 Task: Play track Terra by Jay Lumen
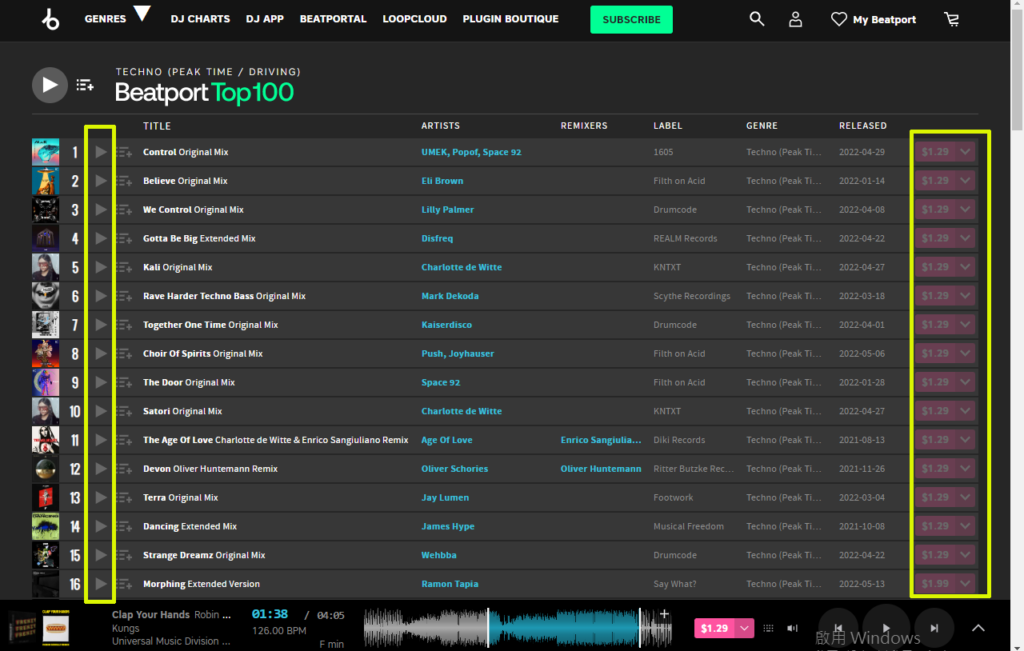pos(101,498)
